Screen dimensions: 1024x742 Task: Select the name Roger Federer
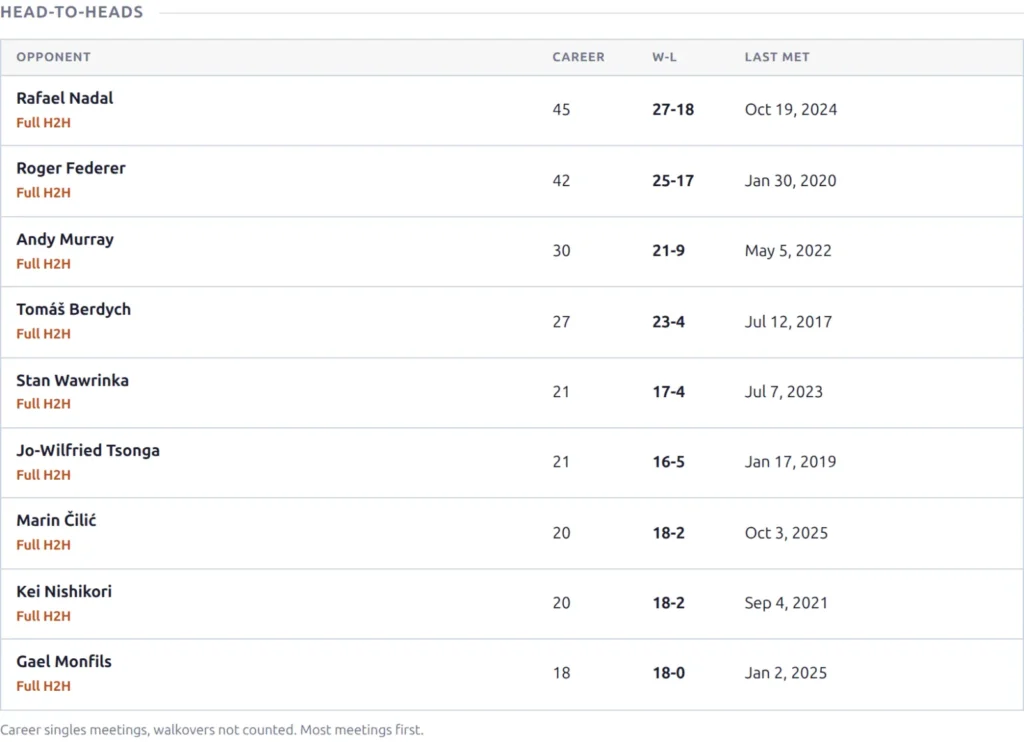pyautogui.click(x=71, y=168)
